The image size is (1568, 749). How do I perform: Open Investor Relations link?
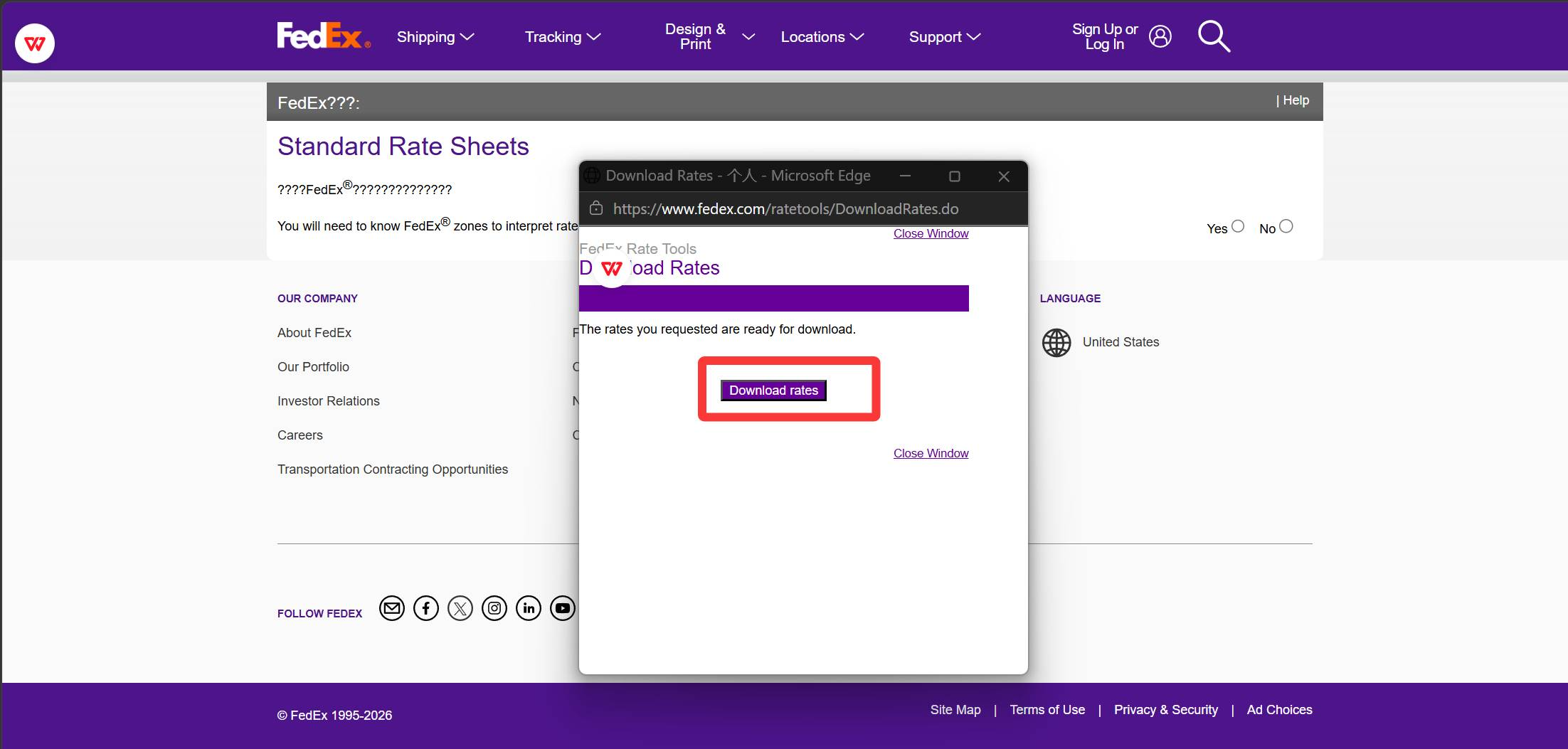(x=329, y=401)
